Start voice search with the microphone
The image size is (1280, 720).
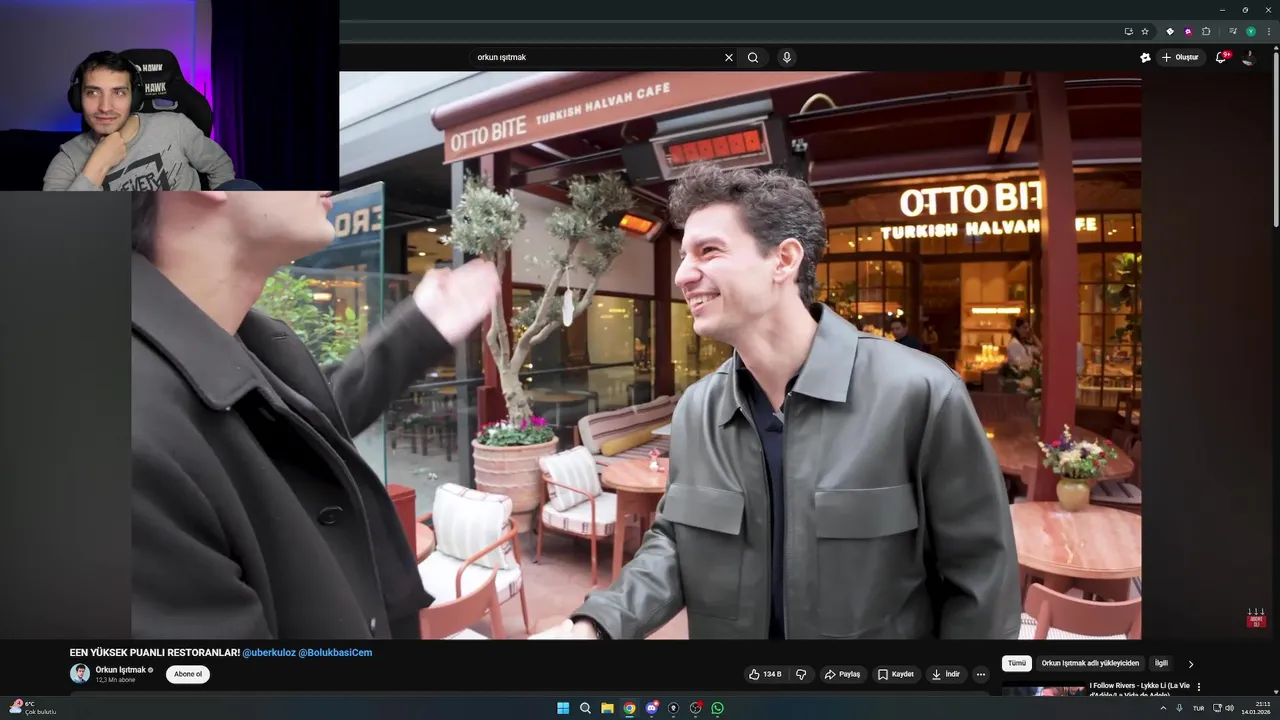pos(787,57)
